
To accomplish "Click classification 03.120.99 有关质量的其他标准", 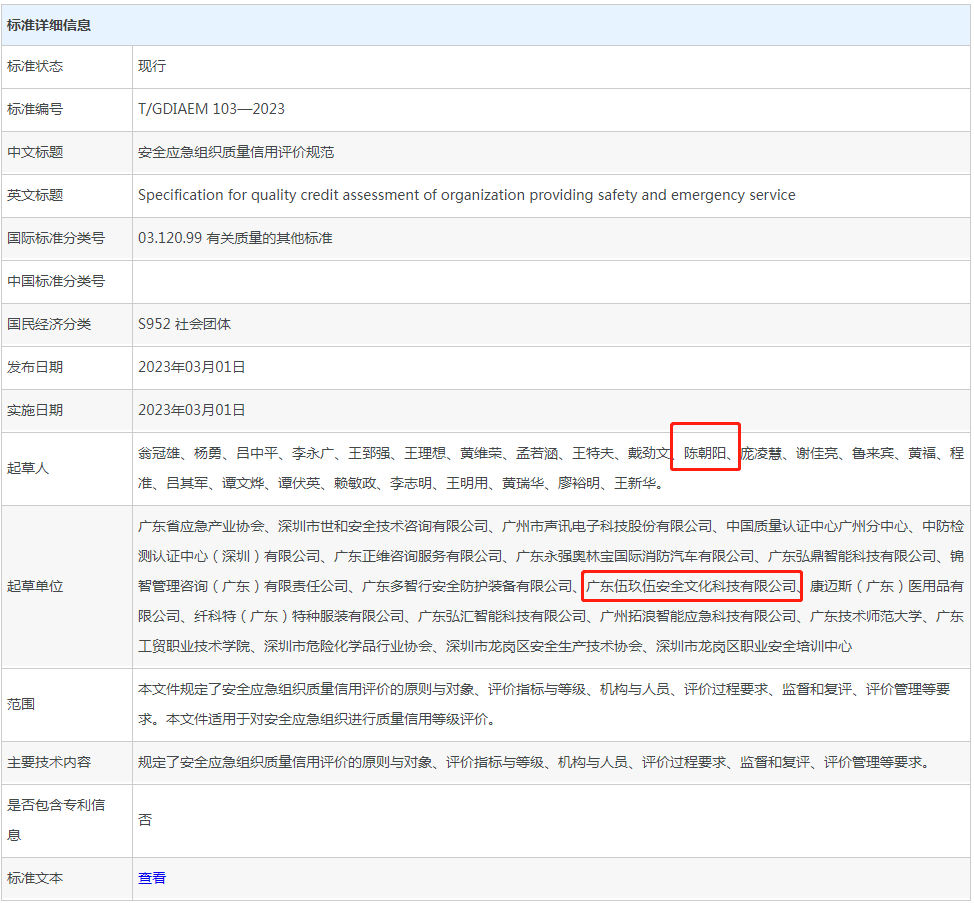I will 235,238.
